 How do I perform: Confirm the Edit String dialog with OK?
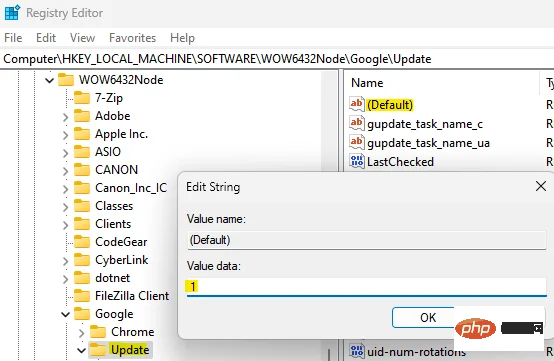(x=428, y=318)
